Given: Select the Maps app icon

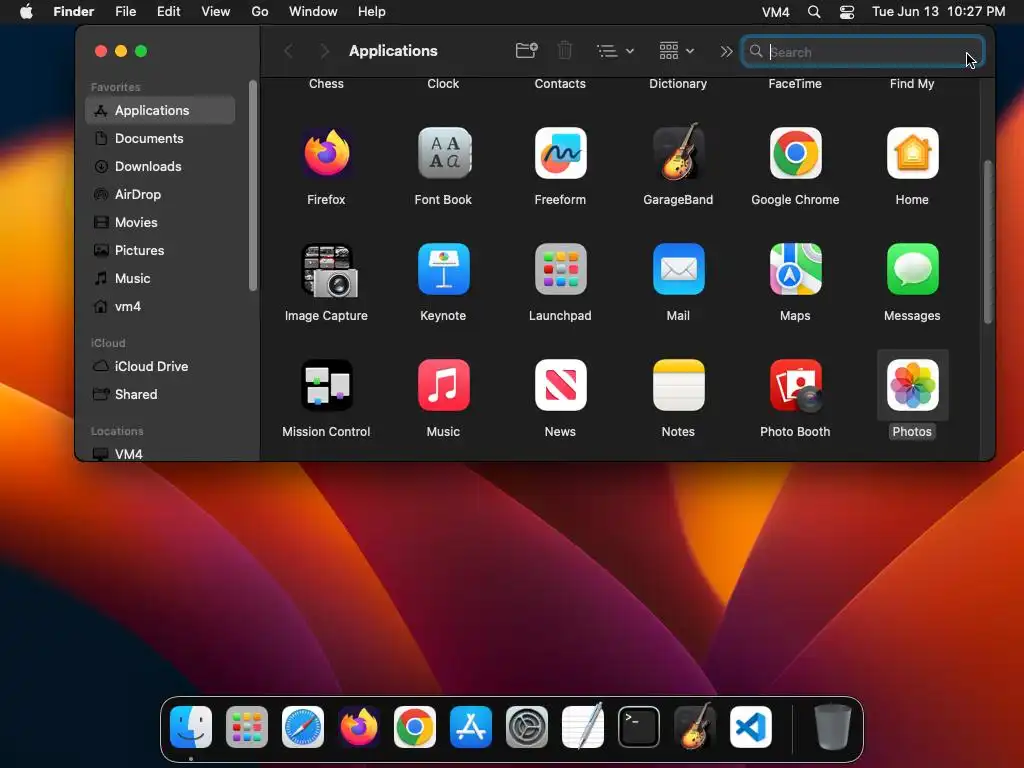Looking at the screenshot, I should click(x=795, y=269).
